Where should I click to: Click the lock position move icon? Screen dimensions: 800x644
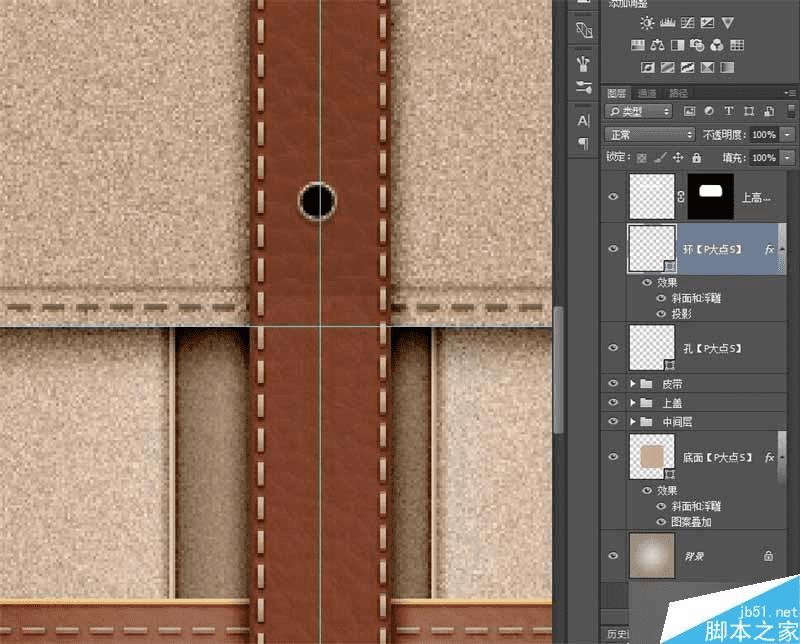click(677, 158)
